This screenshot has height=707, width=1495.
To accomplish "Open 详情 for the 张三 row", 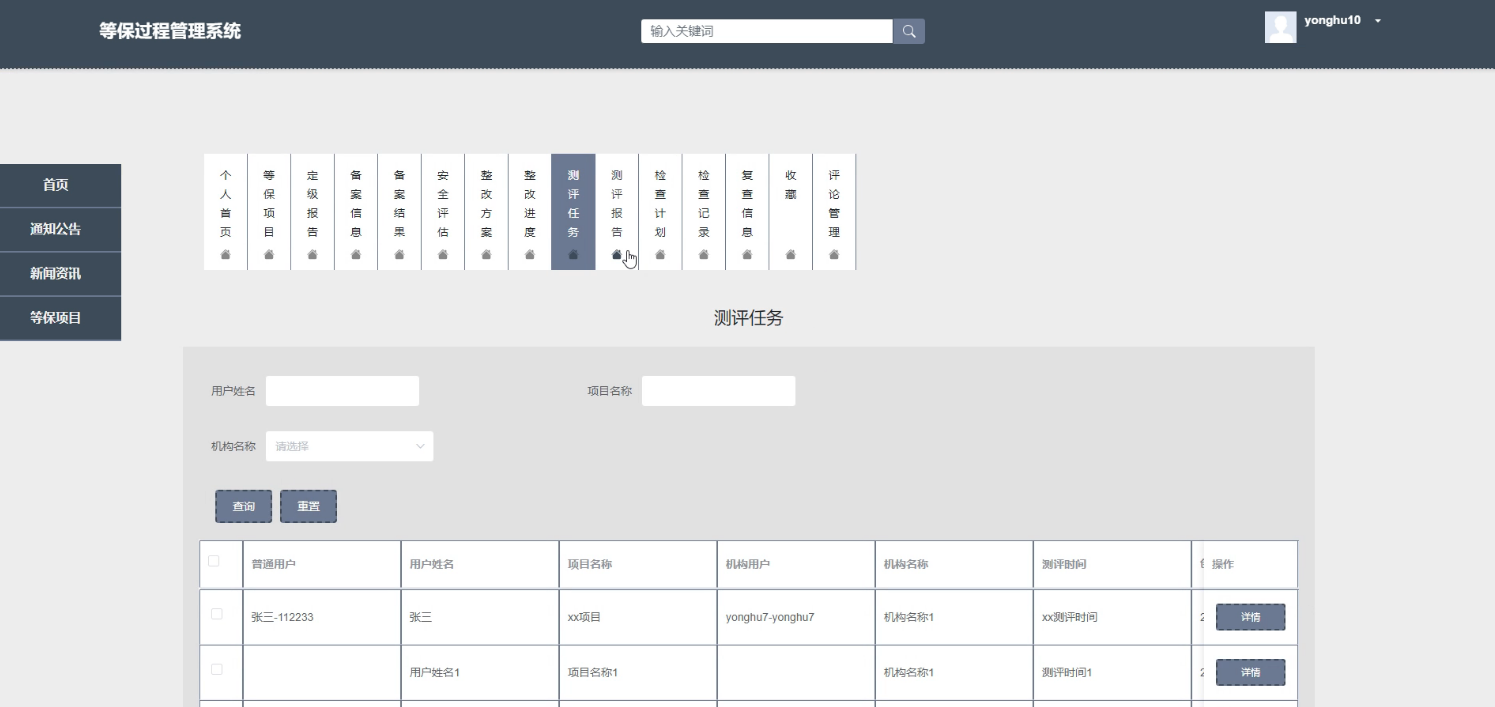I will (x=1250, y=617).
